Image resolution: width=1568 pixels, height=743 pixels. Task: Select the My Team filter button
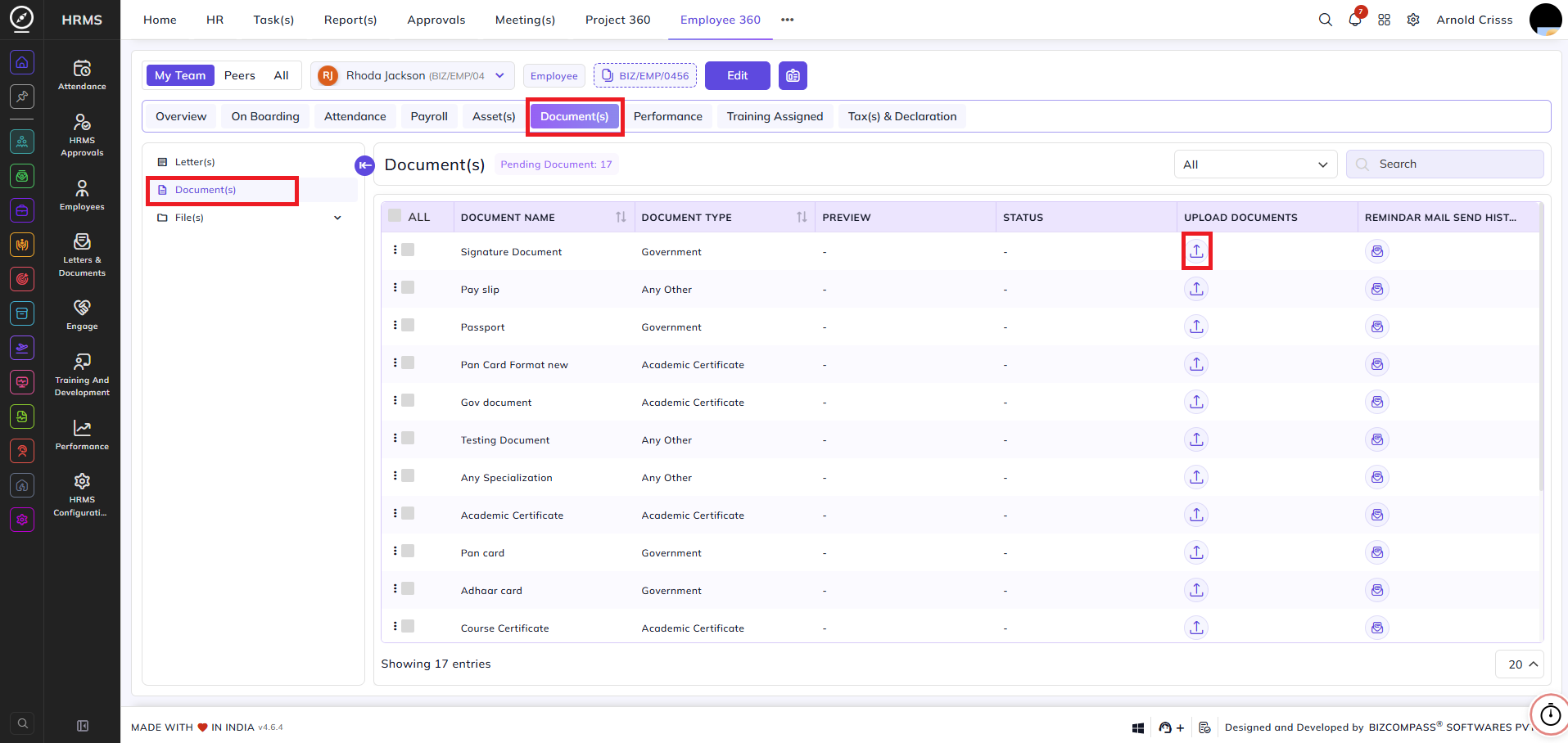(x=180, y=75)
